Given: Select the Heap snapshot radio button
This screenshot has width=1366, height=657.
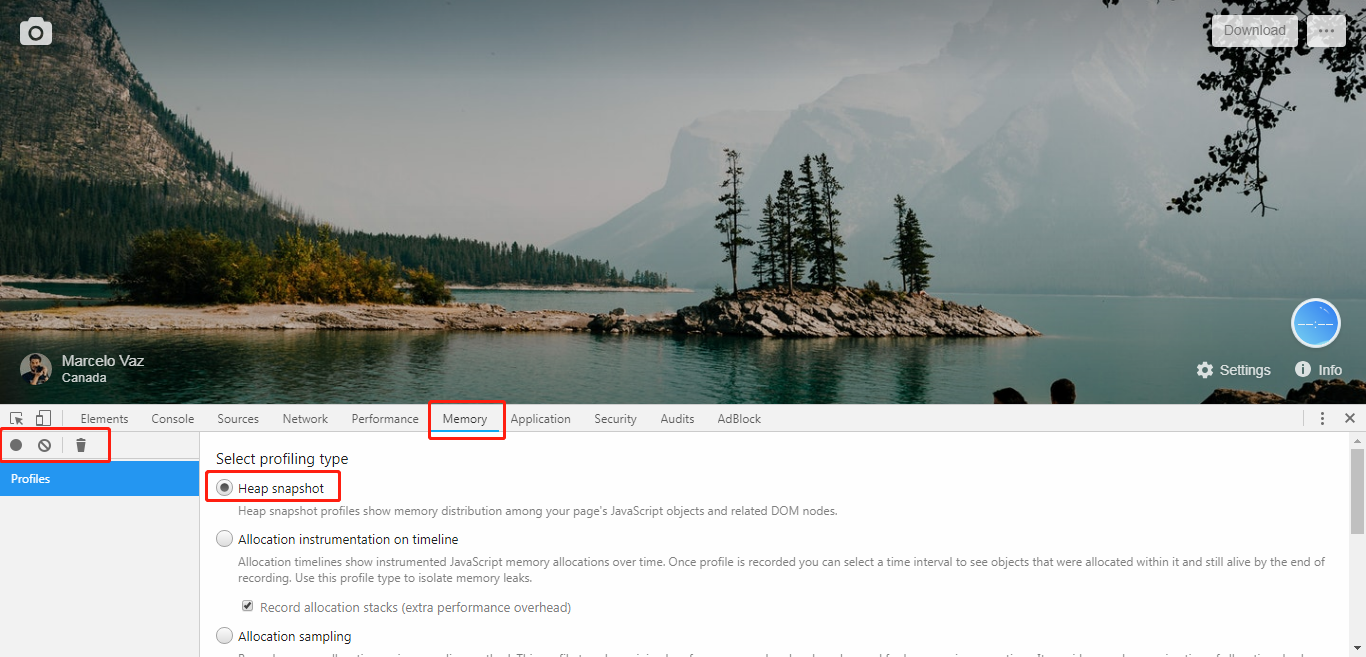Looking at the screenshot, I should pos(224,488).
